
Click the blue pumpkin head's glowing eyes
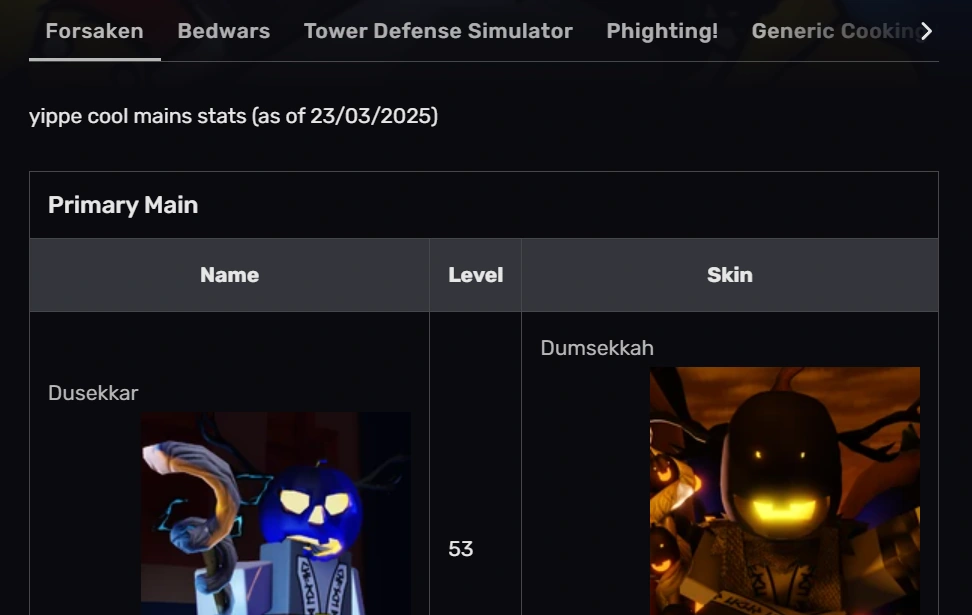pyautogui.click(x=315, y=502)
